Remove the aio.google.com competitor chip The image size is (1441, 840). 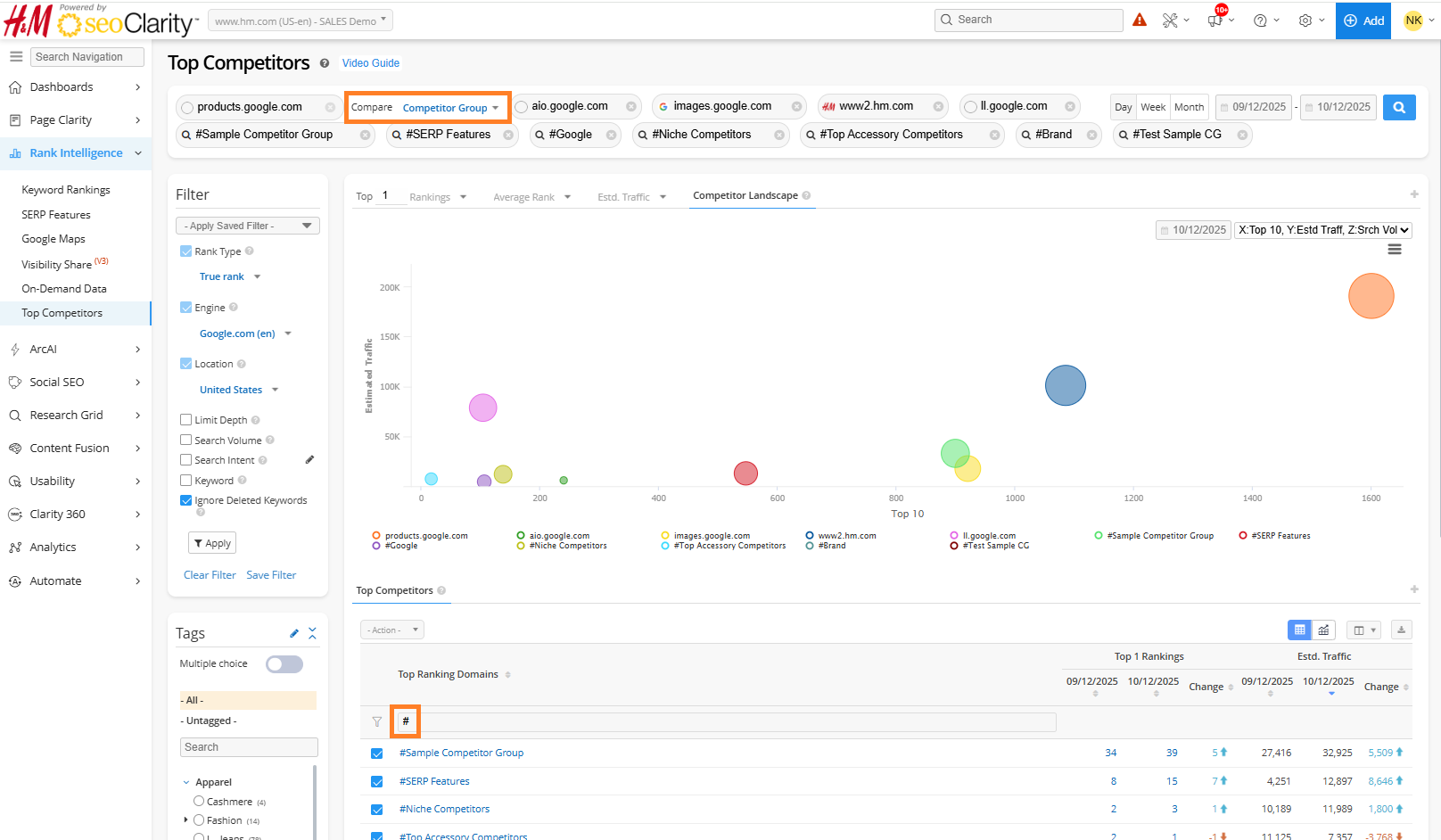(x=631, y=107)
